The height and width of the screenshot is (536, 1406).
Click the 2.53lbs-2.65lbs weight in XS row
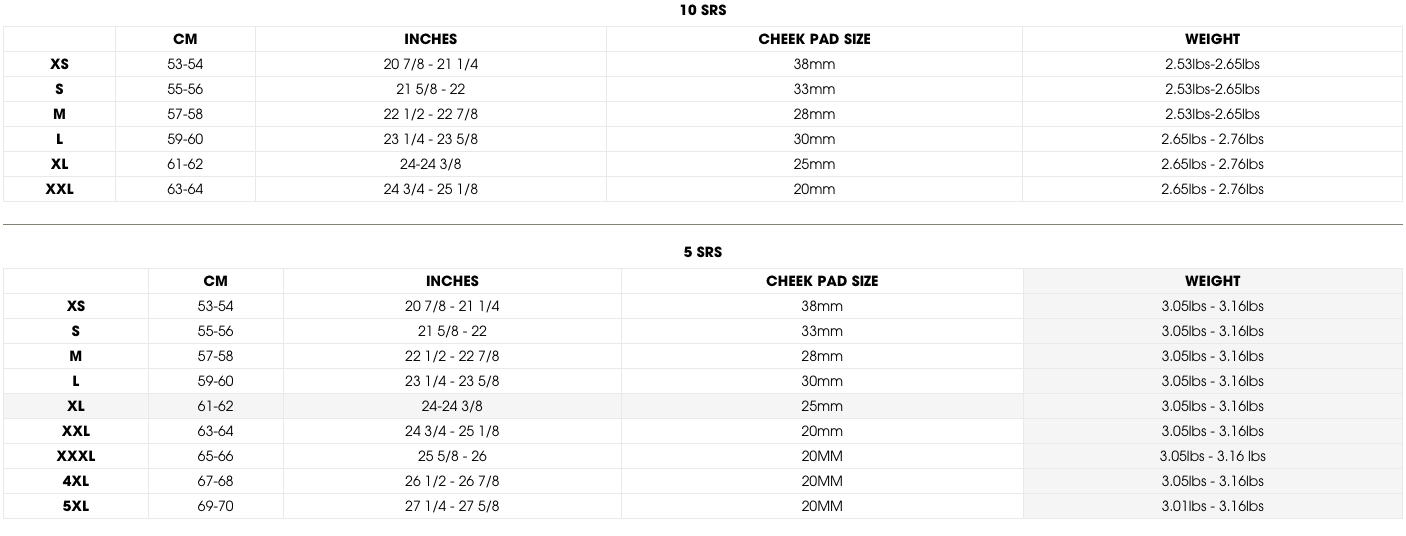point(1212,64)
